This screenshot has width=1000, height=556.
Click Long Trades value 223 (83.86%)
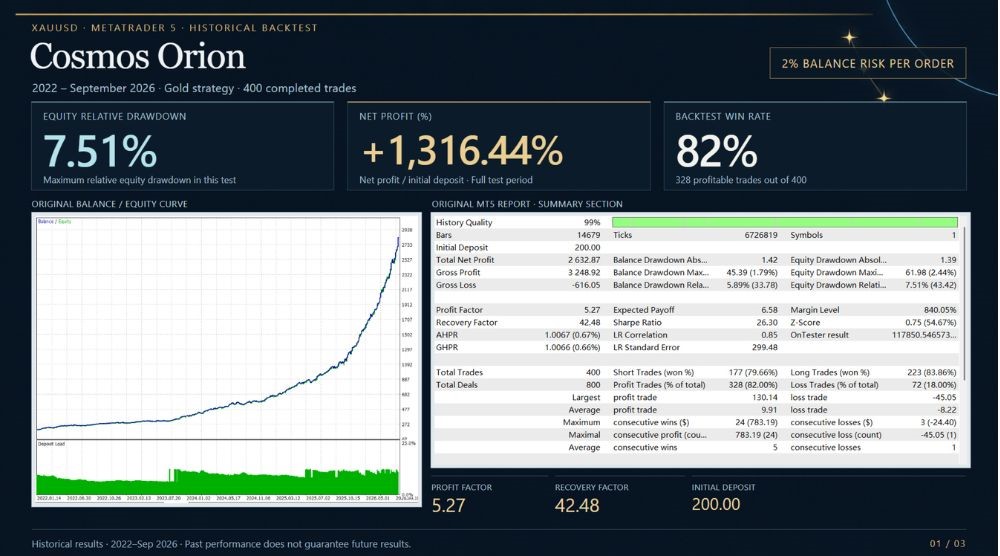931,372
